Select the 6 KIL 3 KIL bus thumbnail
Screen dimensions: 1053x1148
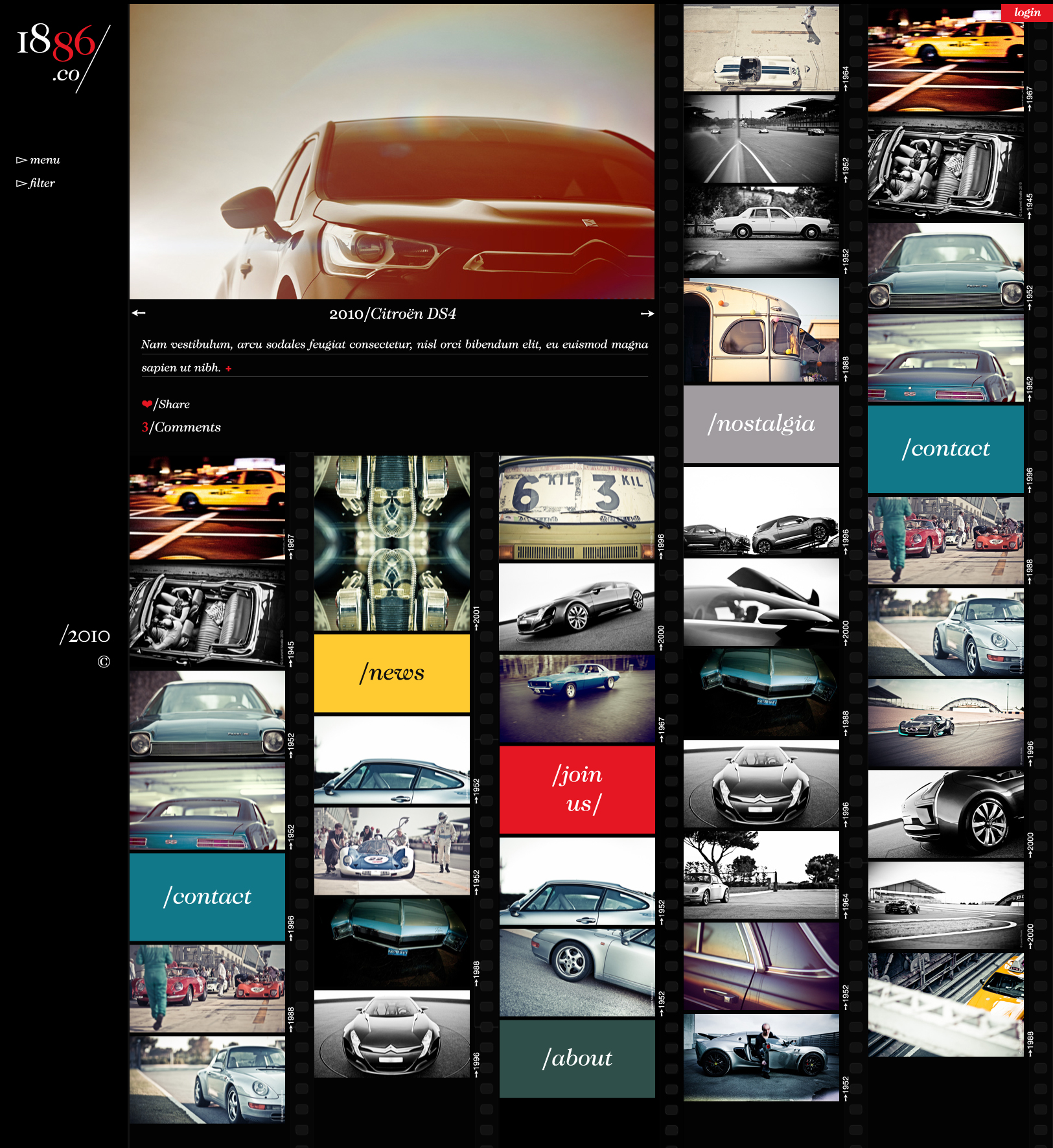(576, 507)
